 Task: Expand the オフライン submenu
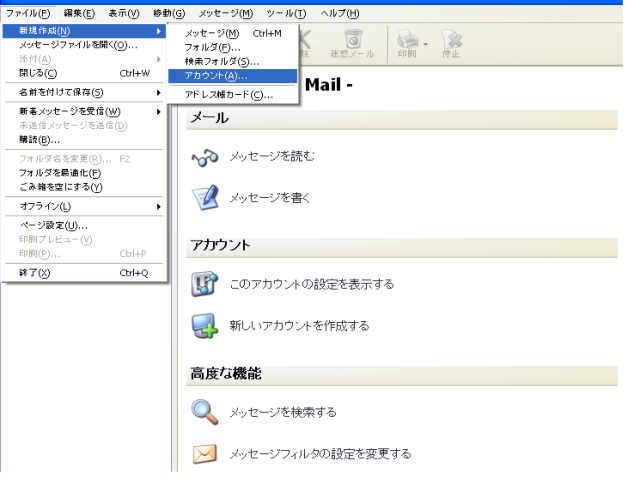(82, 206)
